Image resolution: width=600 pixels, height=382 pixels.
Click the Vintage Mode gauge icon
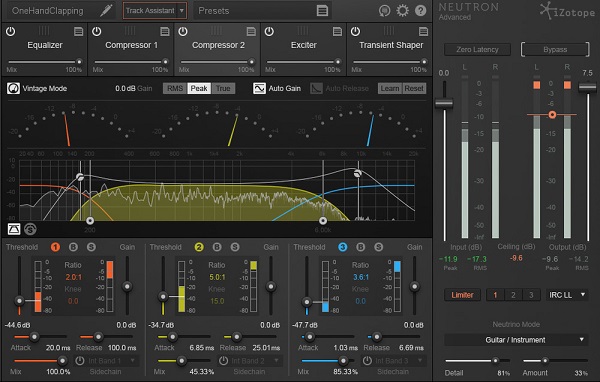pos(13,88)
